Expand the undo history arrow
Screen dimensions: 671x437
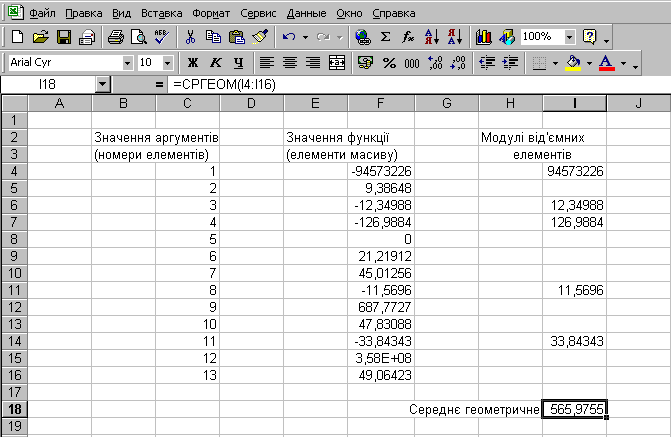pyautogui.click(x=306, y=37)
